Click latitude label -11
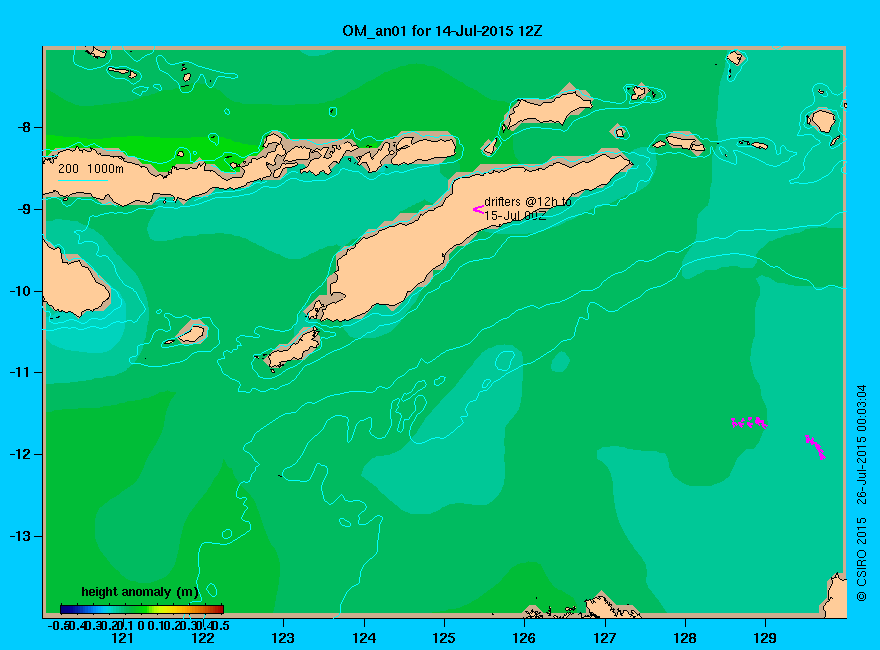This screenshot has height=650, width=880. 20,372
